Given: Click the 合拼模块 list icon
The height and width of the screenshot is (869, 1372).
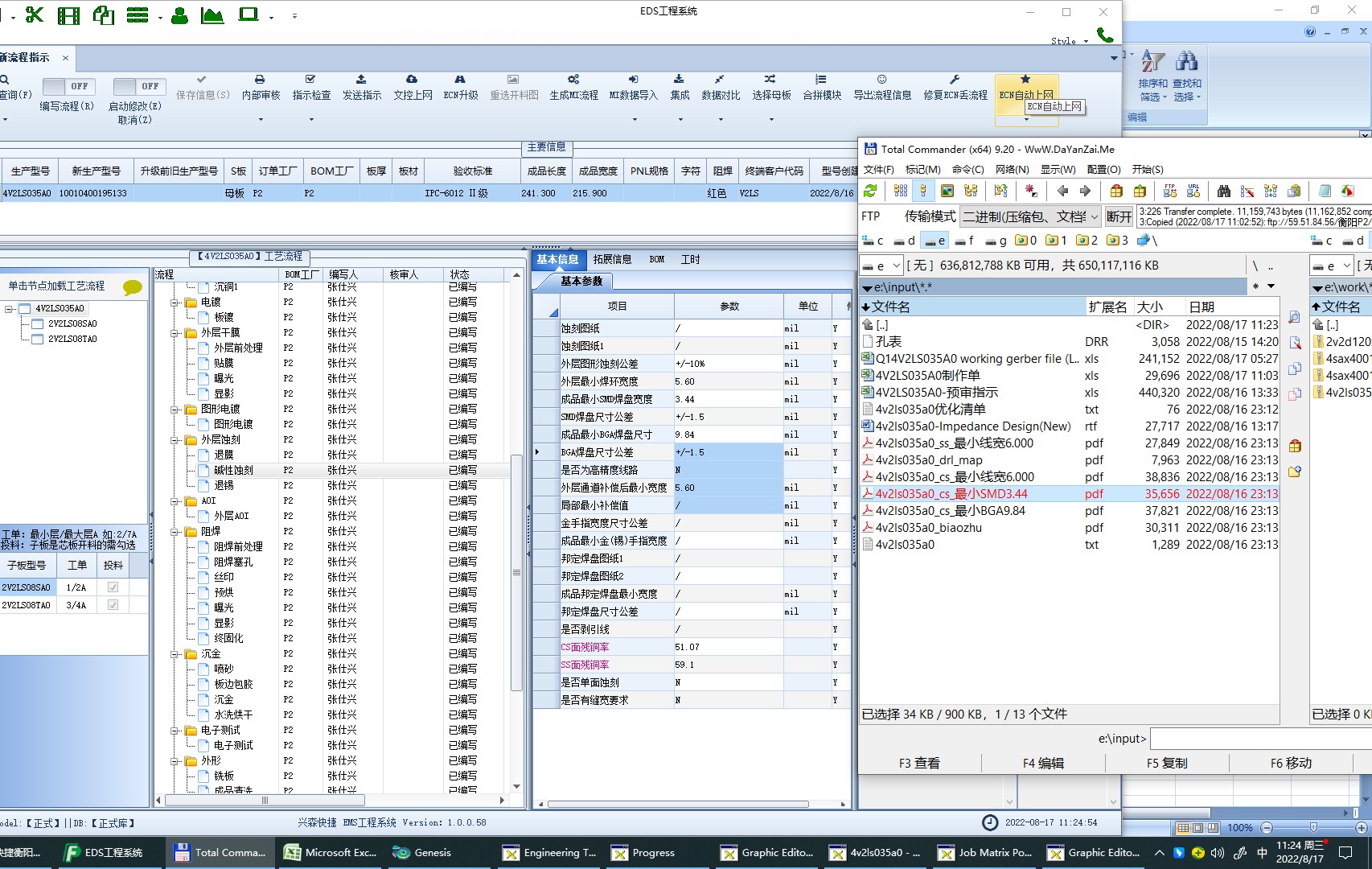Looking at the screenshot, I should (821, 80).
